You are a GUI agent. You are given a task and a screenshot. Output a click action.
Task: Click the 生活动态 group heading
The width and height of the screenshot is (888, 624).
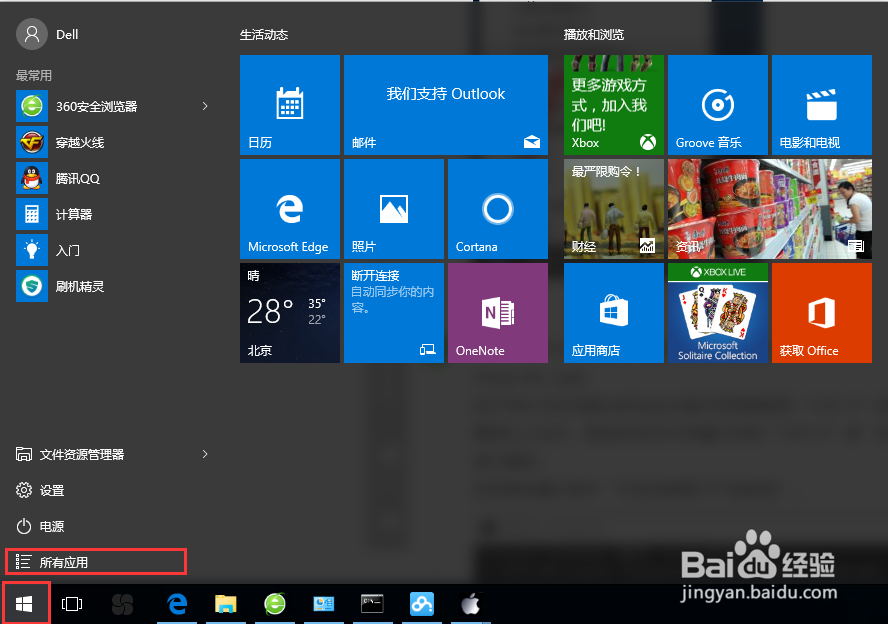[264, 35]
